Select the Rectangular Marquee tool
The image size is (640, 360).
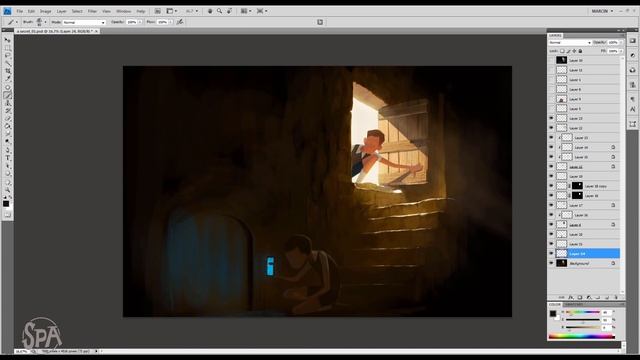click(x=7, y=48)
